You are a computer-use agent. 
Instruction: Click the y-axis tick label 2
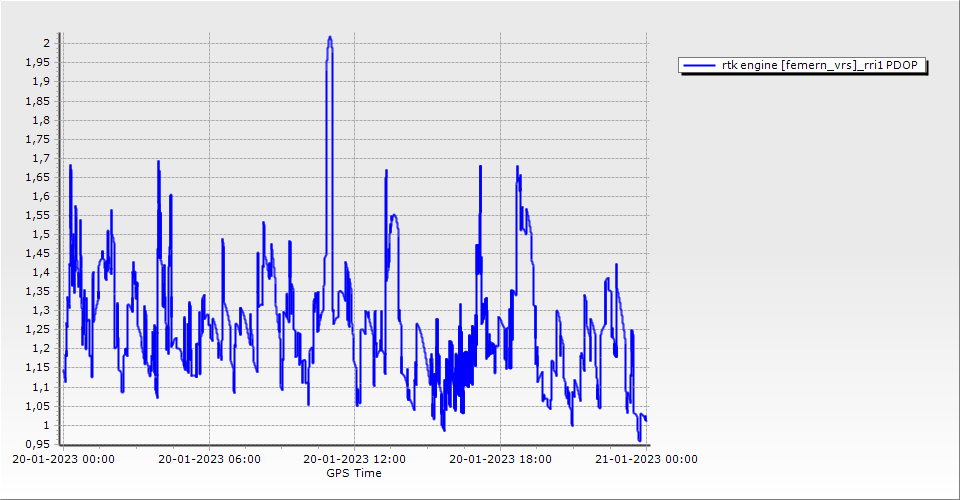pyautogui.click(x=45, y=43)
